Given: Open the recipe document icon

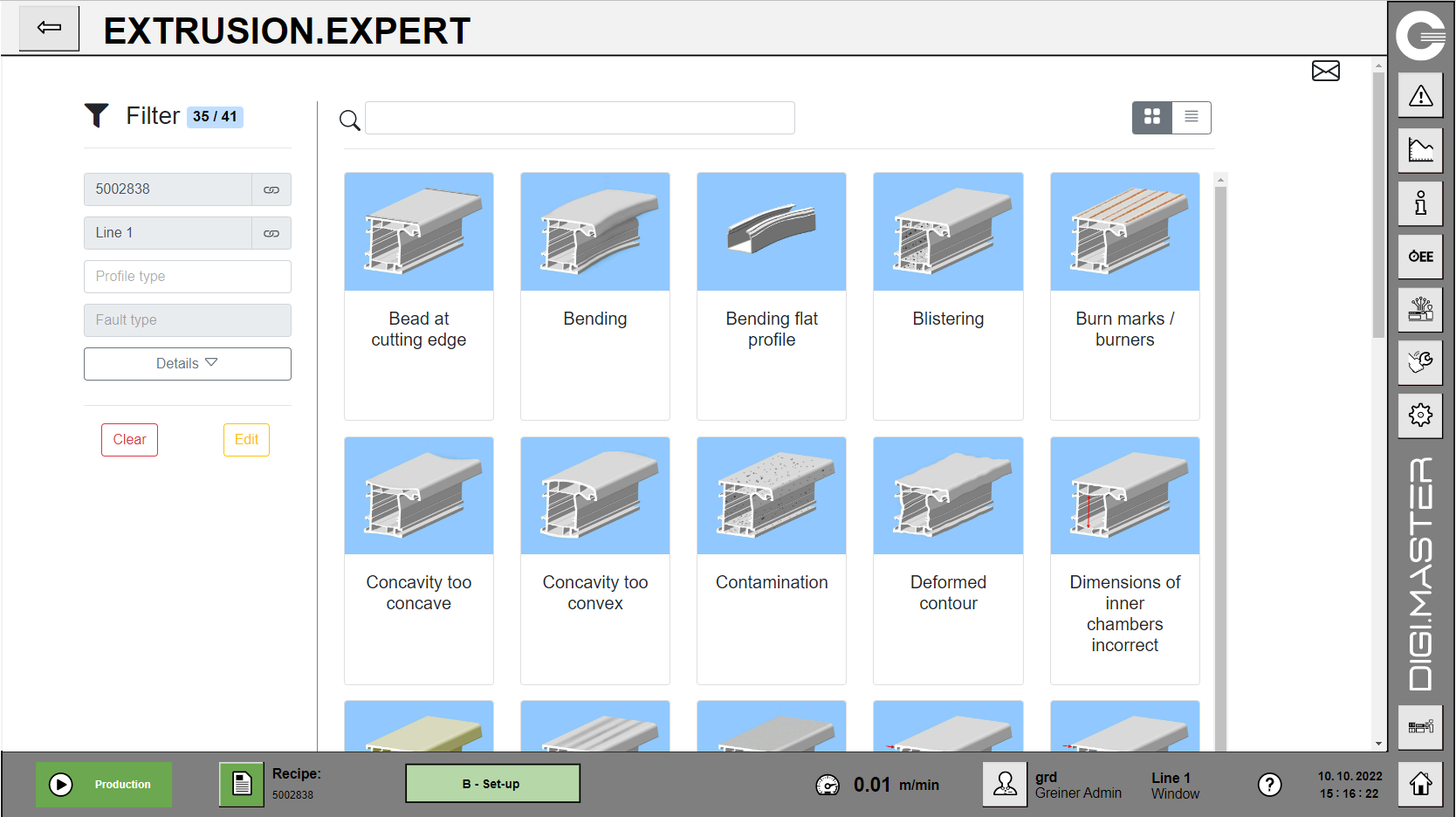Looking at the screenshot, I should click(x=241, y=785).
